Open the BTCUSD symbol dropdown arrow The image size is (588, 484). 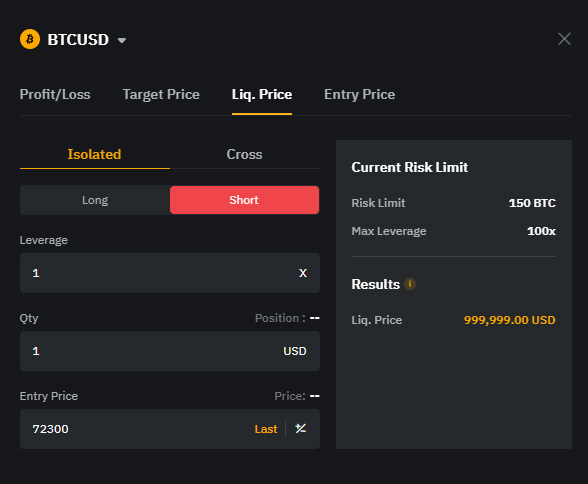pyautogui.click(x=122, y=40)
